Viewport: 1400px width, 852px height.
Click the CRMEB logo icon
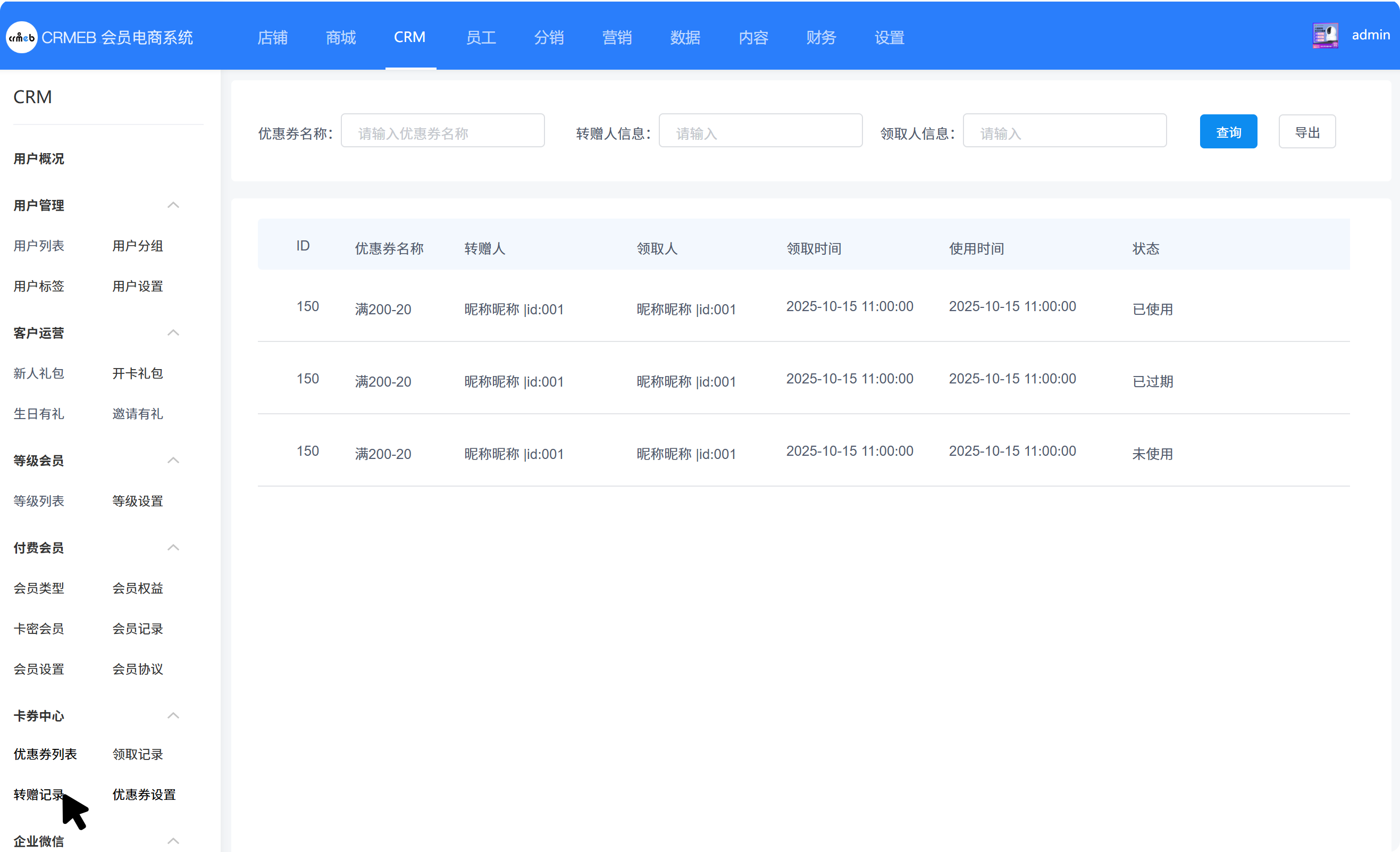tap(22, 38)
